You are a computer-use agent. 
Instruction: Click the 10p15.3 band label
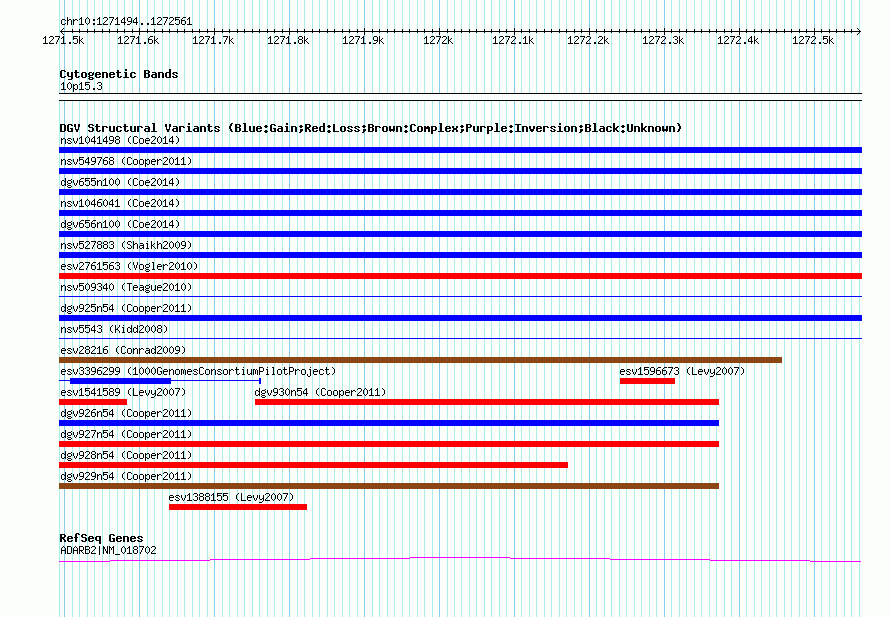click(x=81, y=86)
